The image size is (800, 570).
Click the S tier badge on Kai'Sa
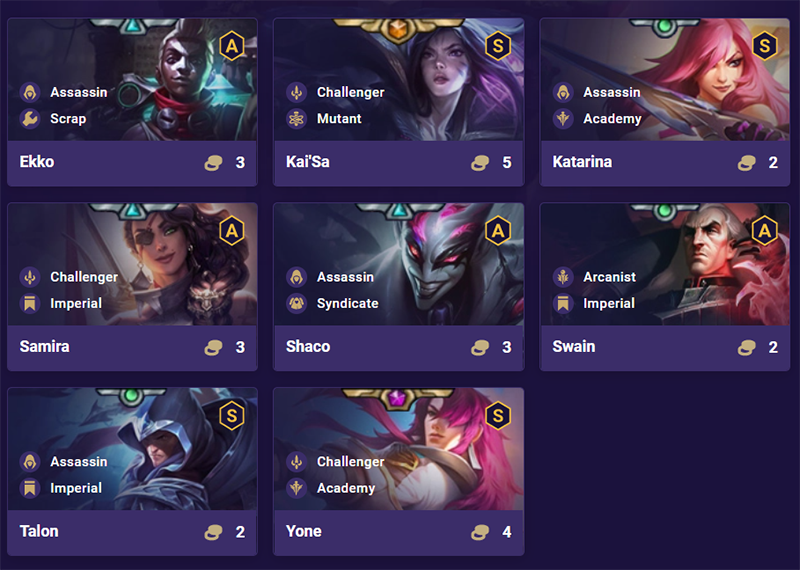(x=498, y=46)
